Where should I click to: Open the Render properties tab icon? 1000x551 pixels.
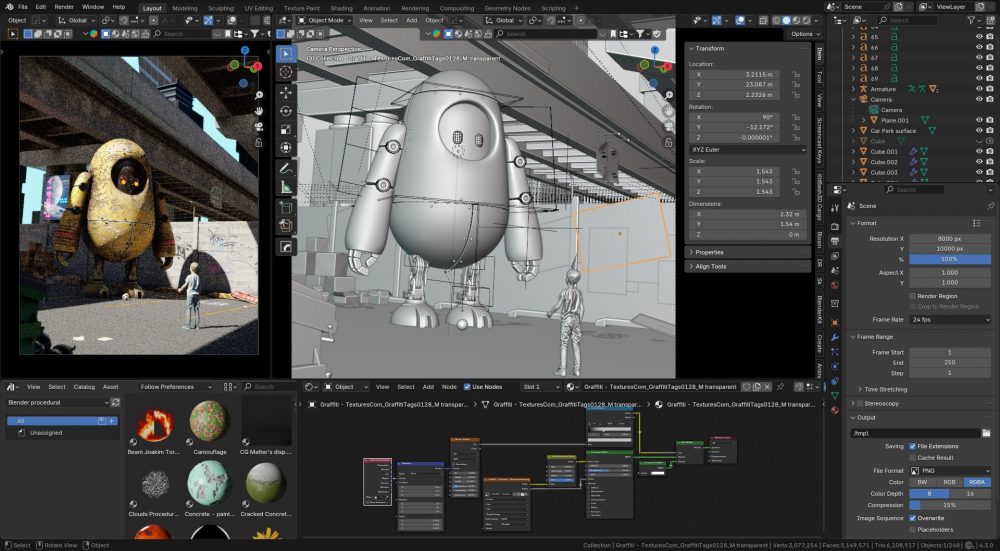[x=835, y=226]
